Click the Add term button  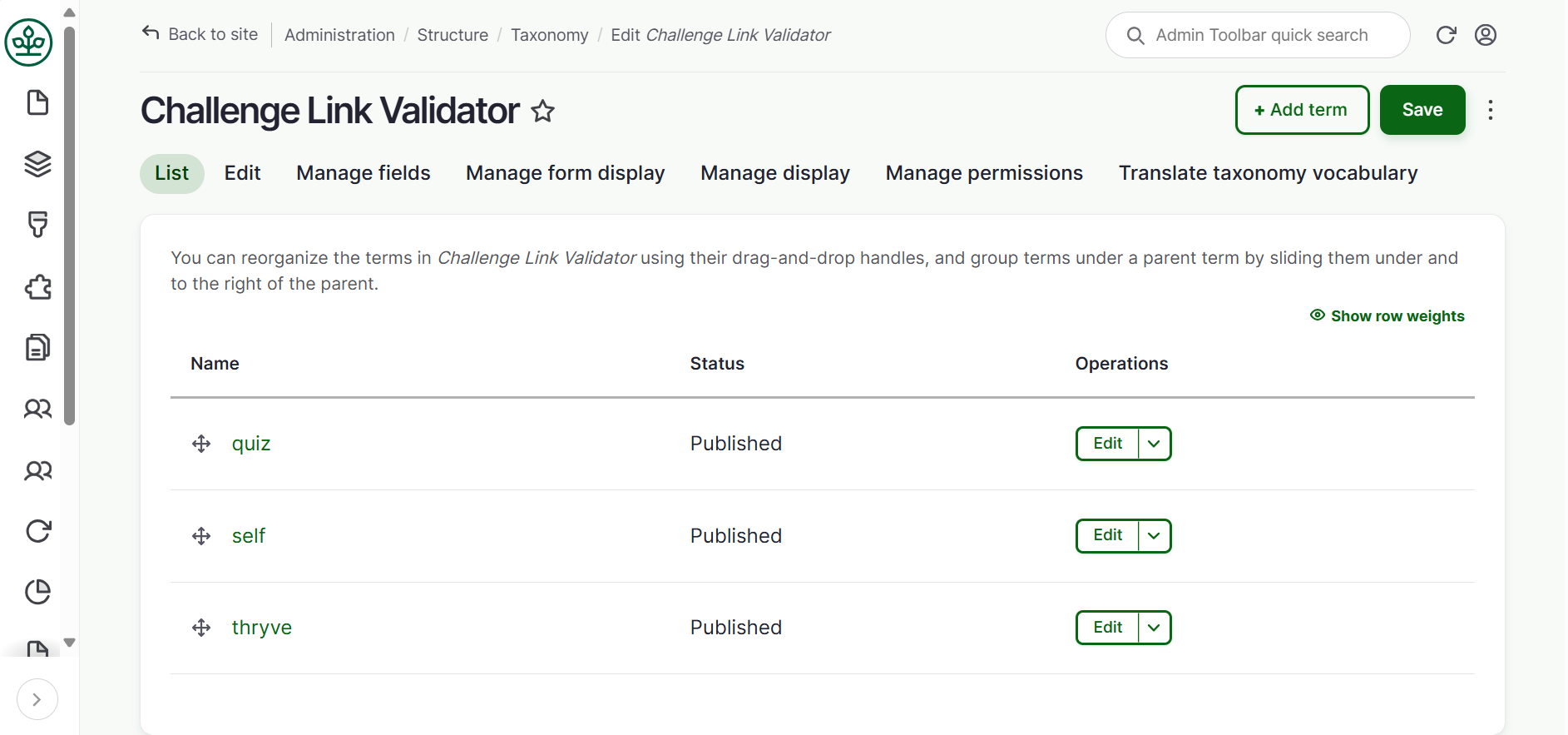(x=1302, y=110)
